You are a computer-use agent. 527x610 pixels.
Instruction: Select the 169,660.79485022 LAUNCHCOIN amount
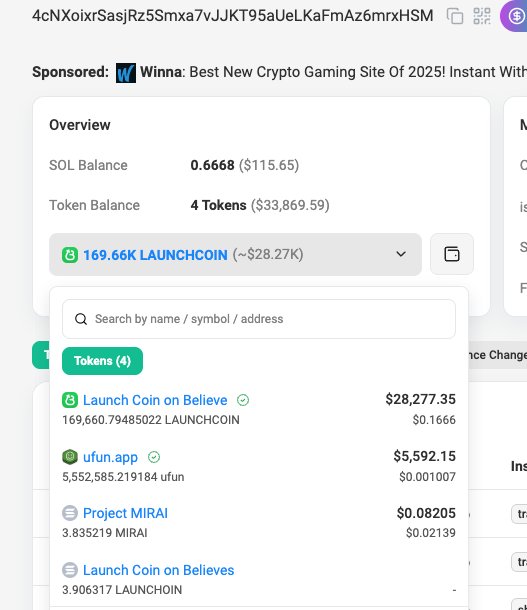(x=151, y=420)
